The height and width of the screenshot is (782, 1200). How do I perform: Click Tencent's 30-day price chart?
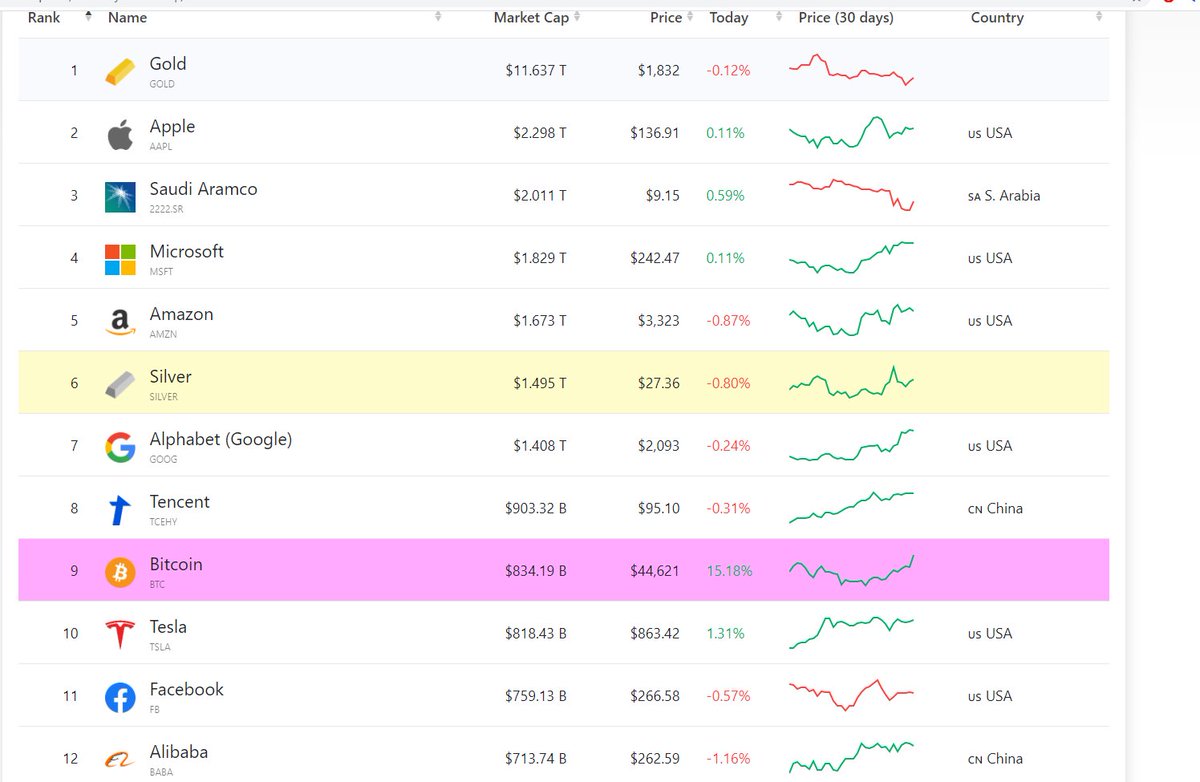pos(851,508)
